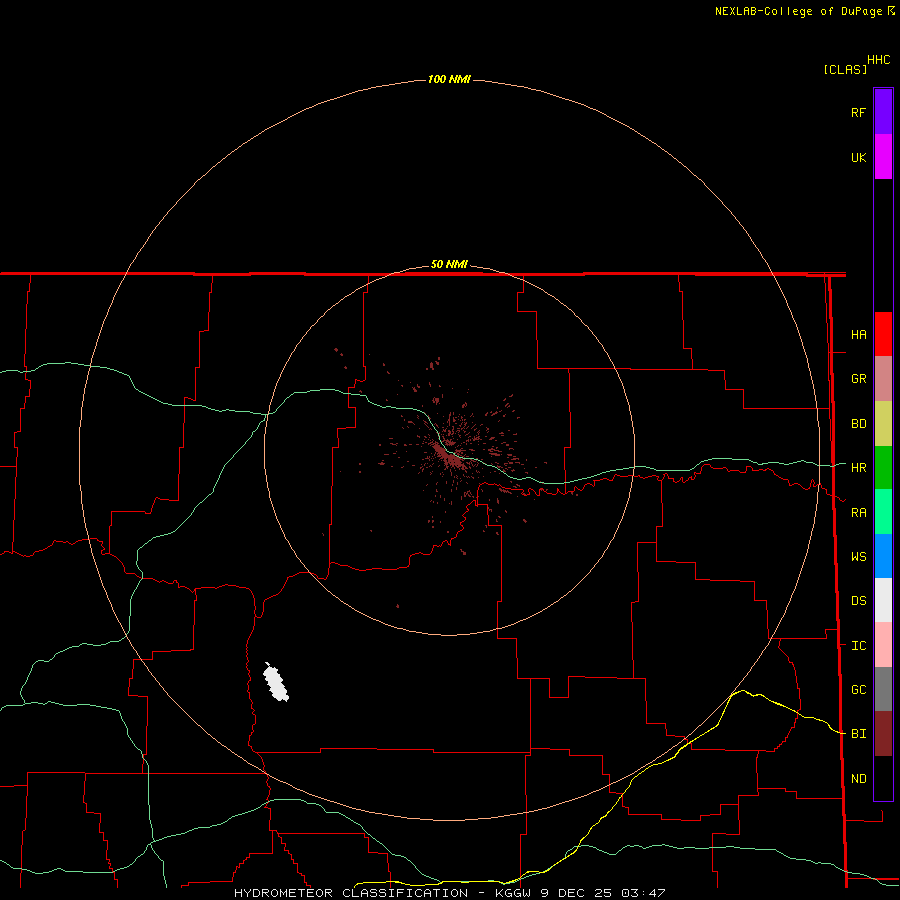Screen dimensions: 900x900
Task: Click the HA legend label
Action: pos(858,335)
